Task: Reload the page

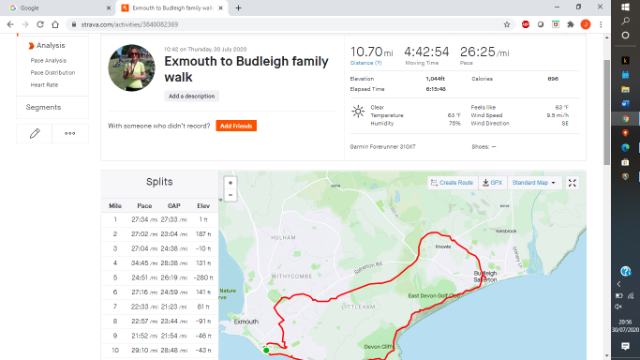Action: [x=40, y=24]
